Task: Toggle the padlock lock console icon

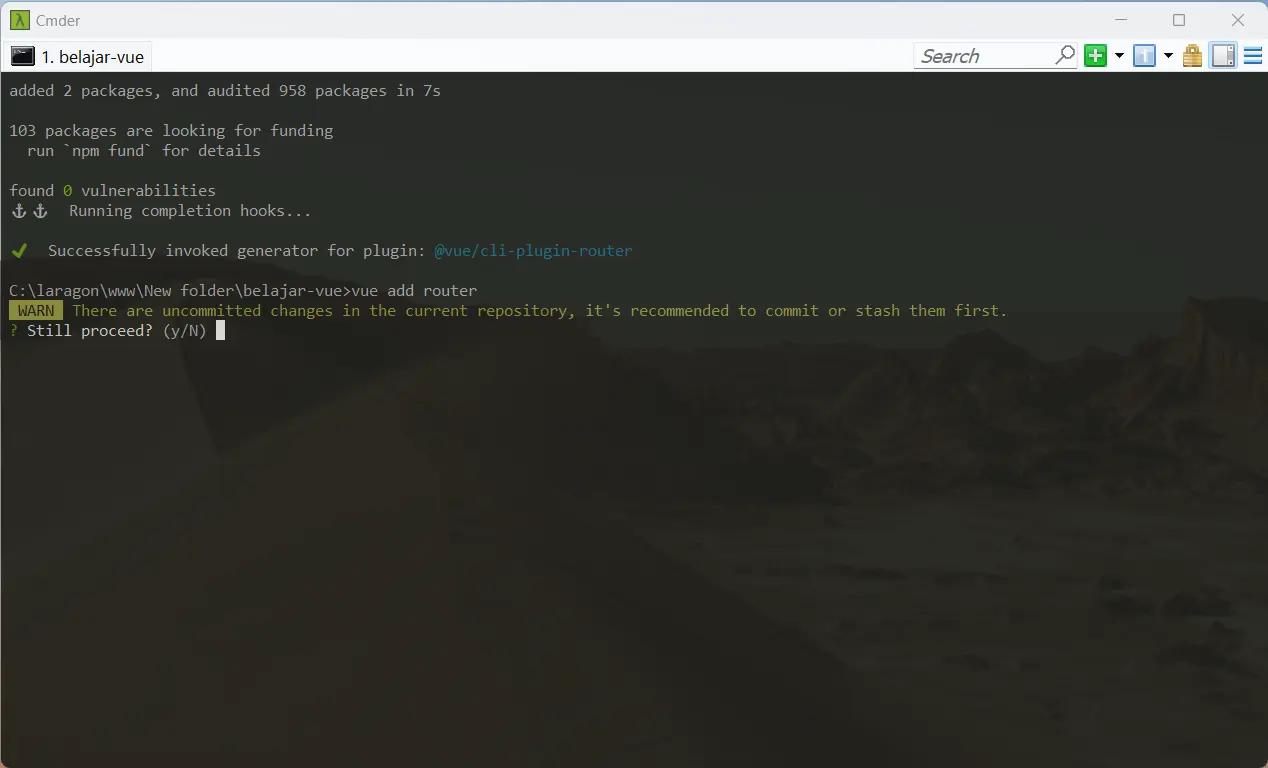Action: [x=1192, y=56]
